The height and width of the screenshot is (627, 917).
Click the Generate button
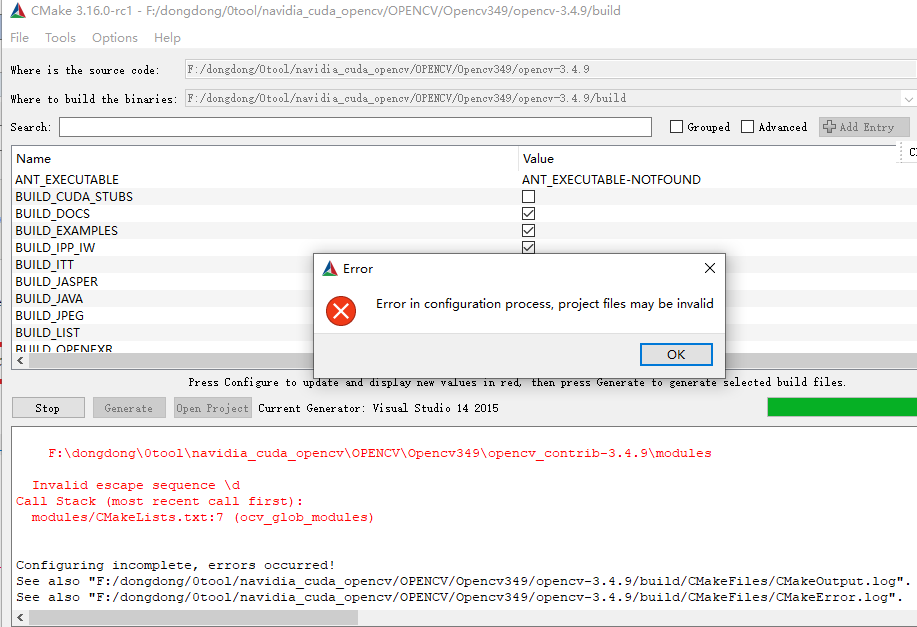coord(129,408)
